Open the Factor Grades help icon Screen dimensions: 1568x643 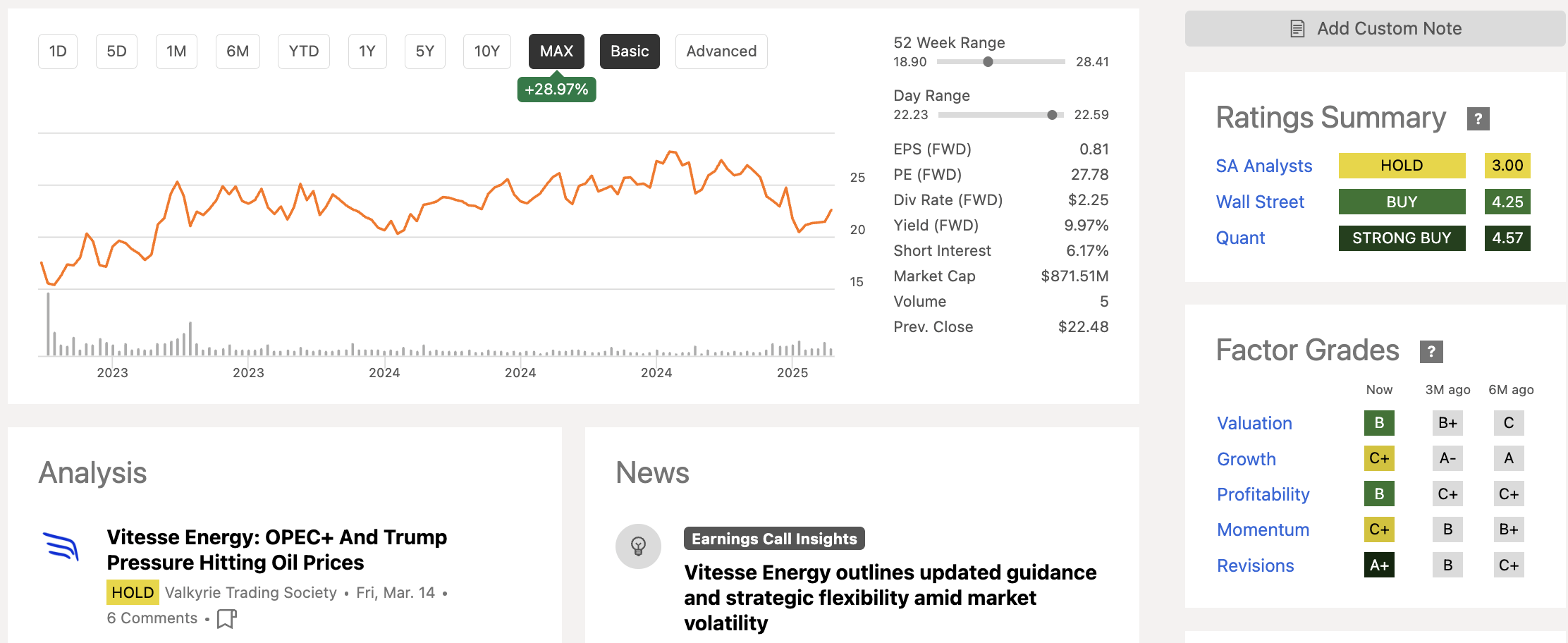1431,350
